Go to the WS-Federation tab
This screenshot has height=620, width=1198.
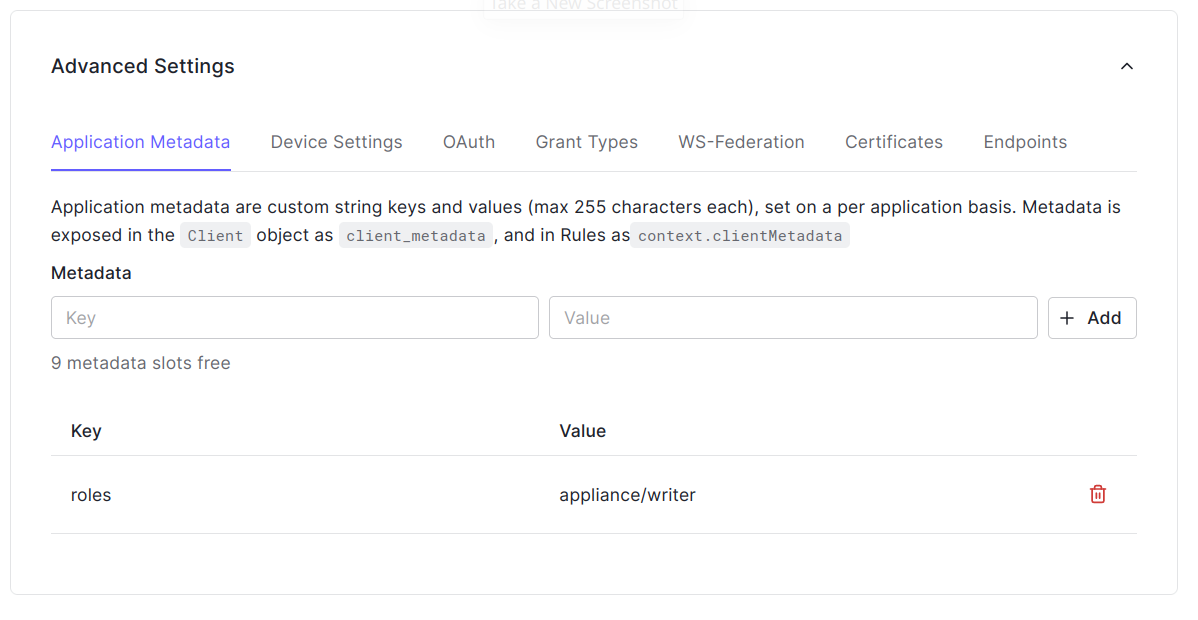click(x=741, y=142)
